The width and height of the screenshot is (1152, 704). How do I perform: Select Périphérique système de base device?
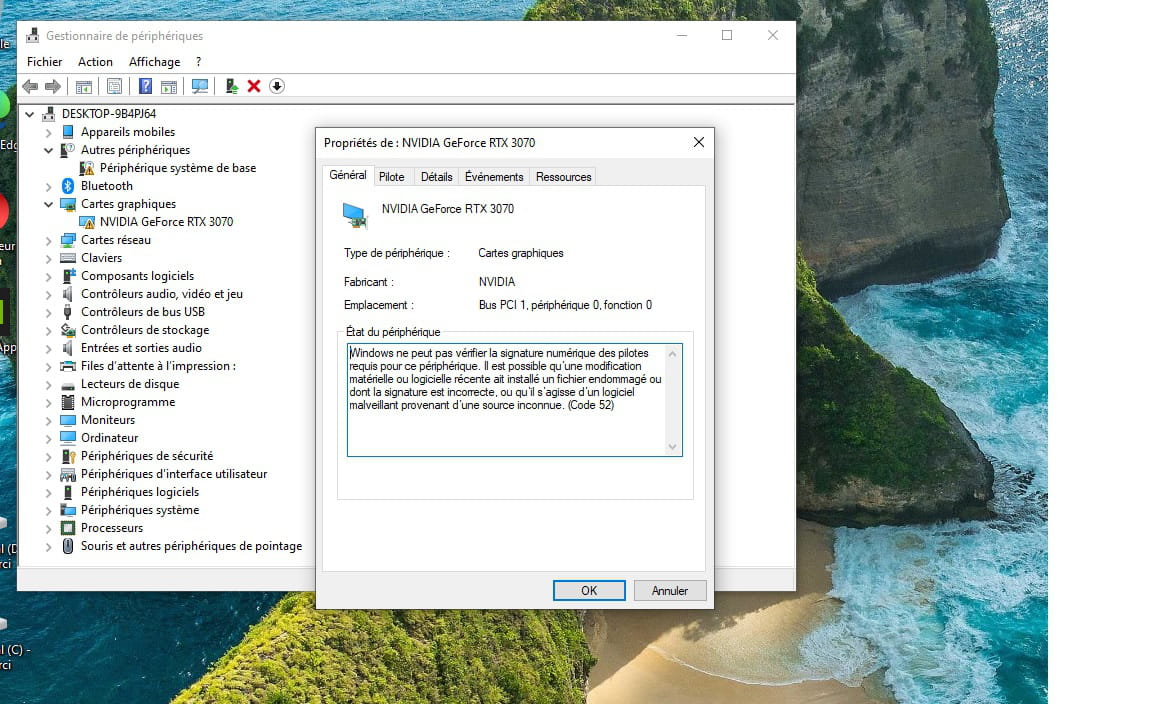[x=178, y=168]
